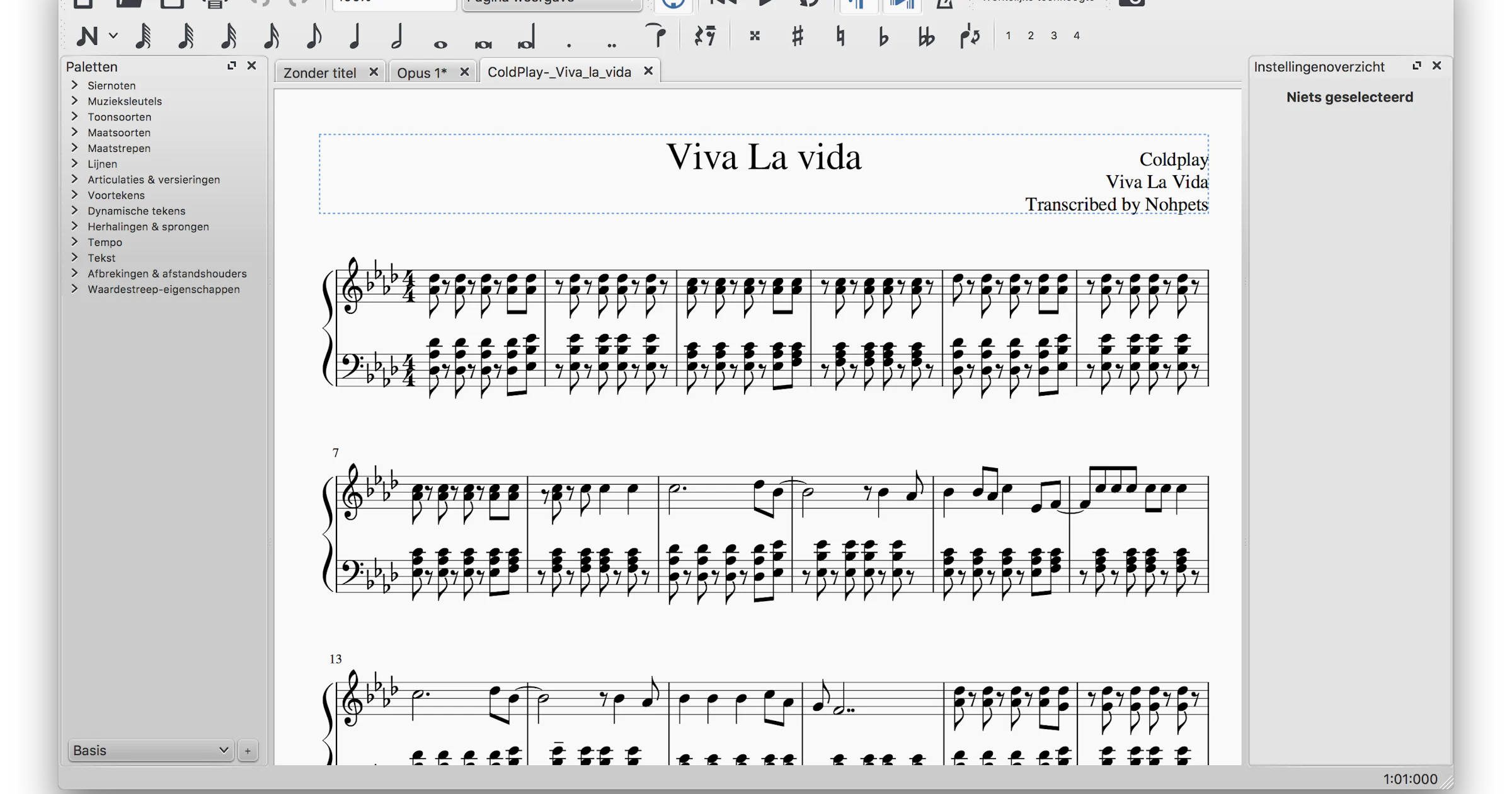
Task: Switch to the Opus 1* tab
Action: (421, 72)
